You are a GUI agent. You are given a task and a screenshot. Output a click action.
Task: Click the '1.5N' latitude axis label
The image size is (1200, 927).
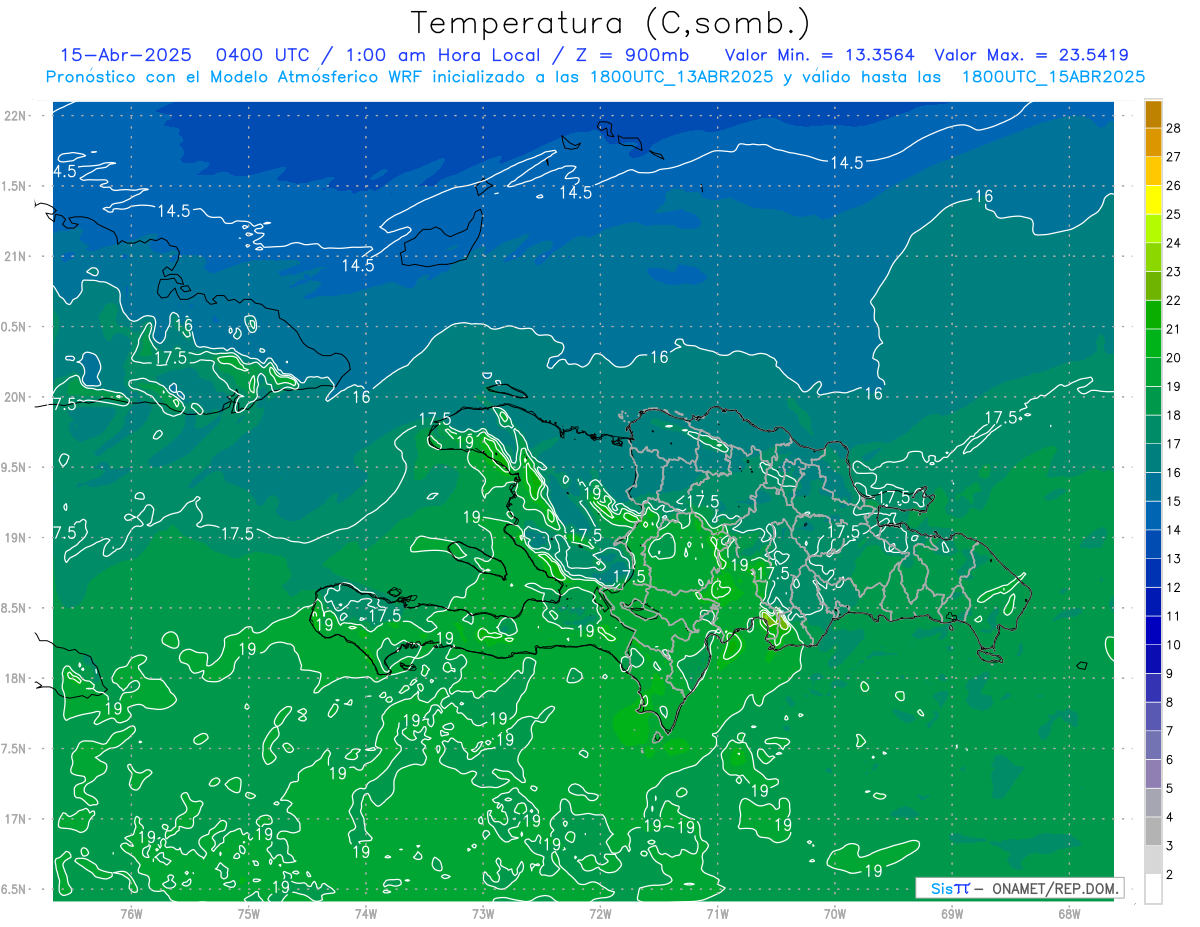click(15, 186)
